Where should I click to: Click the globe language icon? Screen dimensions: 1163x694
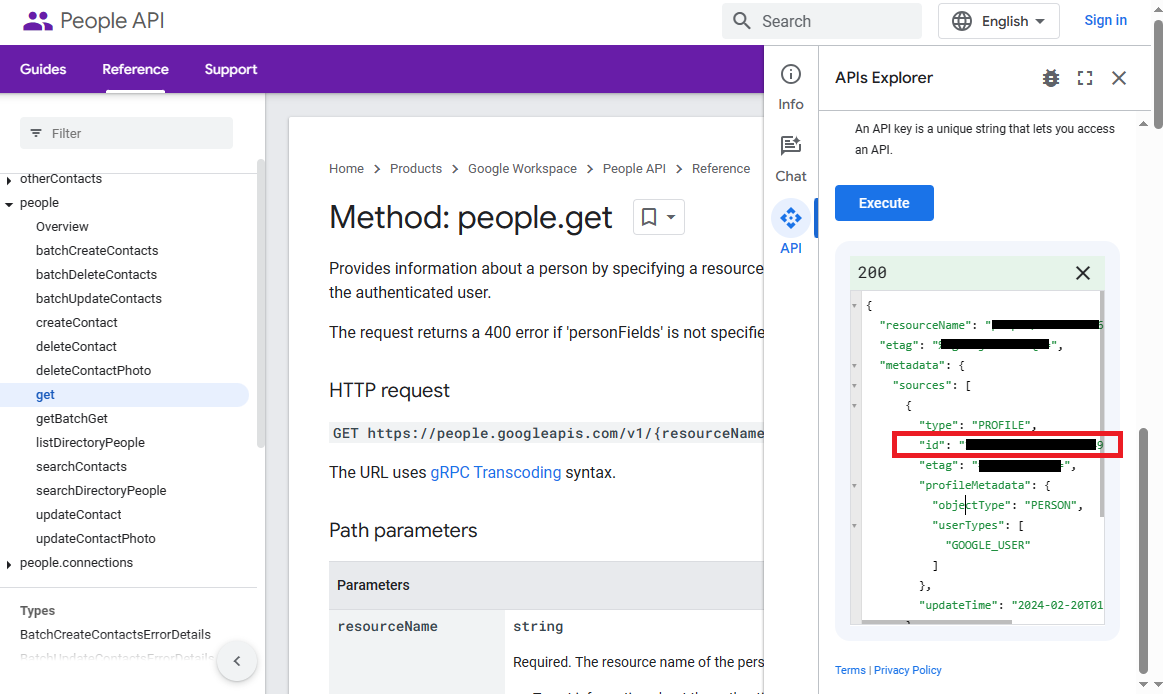[962, 21]
